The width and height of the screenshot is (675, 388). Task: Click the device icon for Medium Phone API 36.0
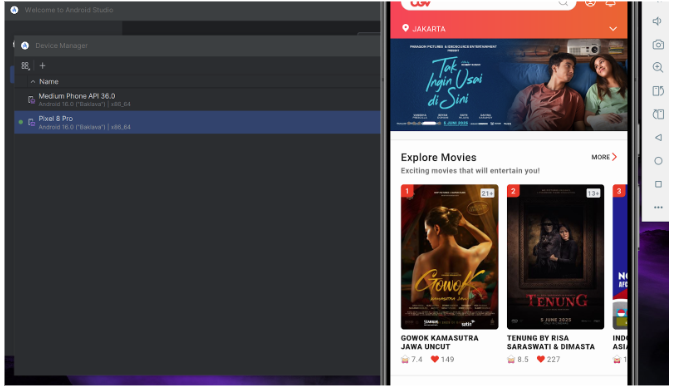point(31,100)
